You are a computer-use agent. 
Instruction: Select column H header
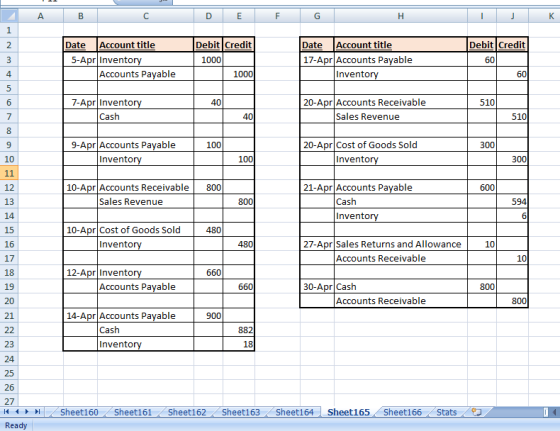pos(401,16)
